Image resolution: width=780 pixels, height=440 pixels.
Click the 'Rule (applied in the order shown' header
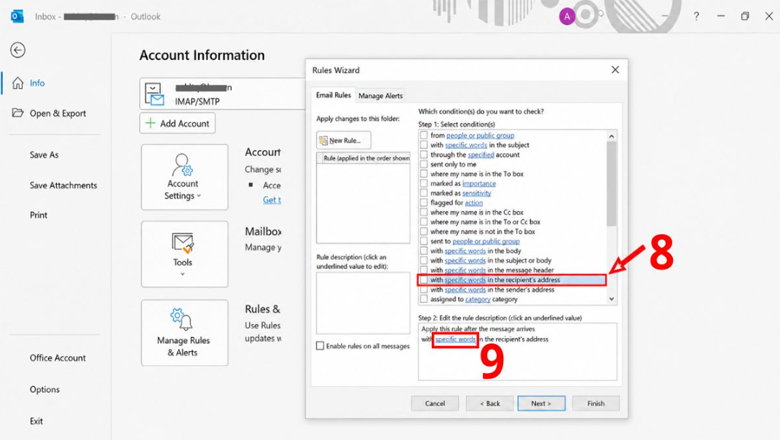point(365,158)
